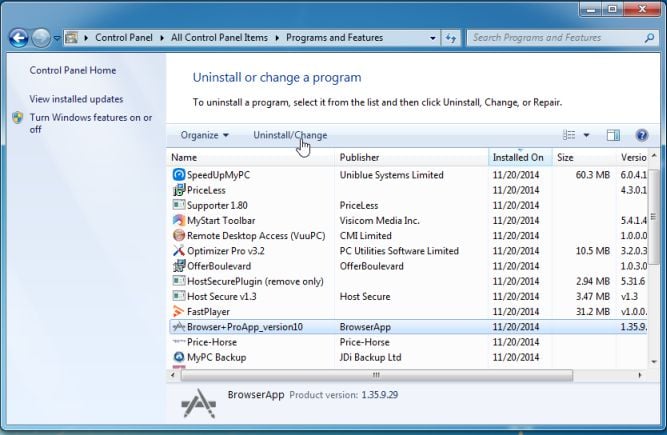
Task: Click the OfferBoulevard icon
Action: tap(179, 266)
